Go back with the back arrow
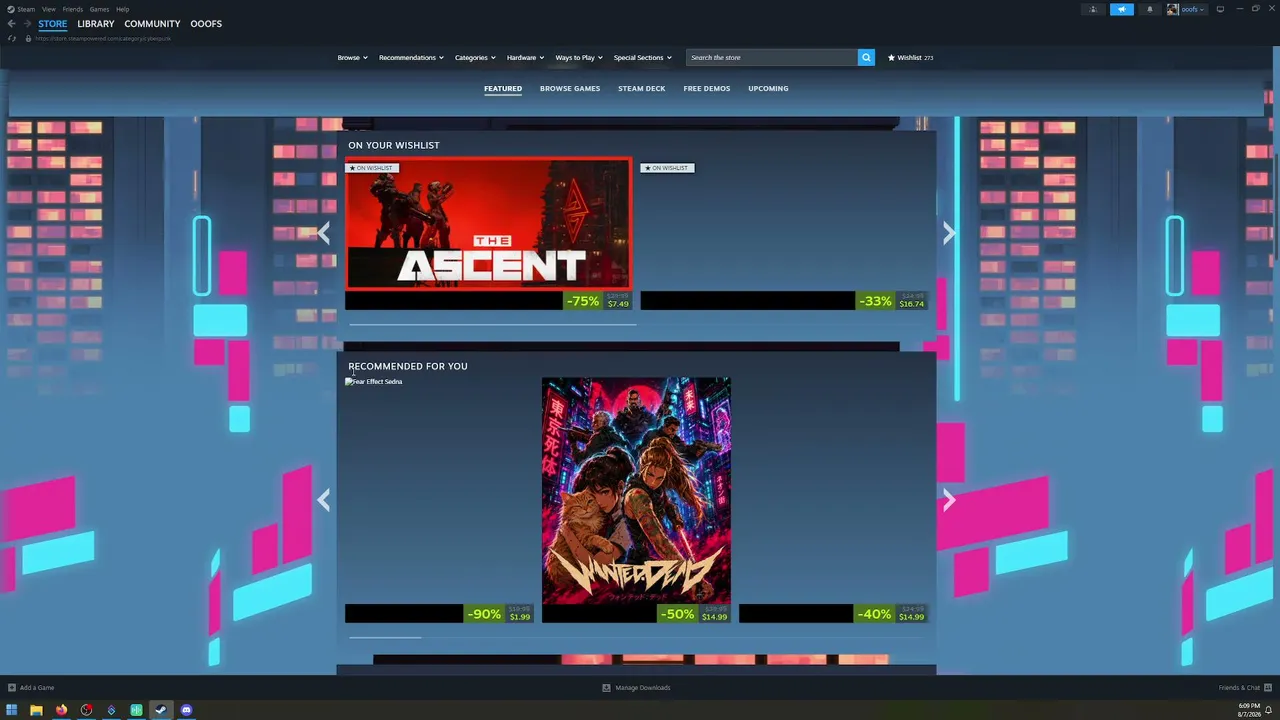Viewport: 1280px width, 720px height. [11, 24]
